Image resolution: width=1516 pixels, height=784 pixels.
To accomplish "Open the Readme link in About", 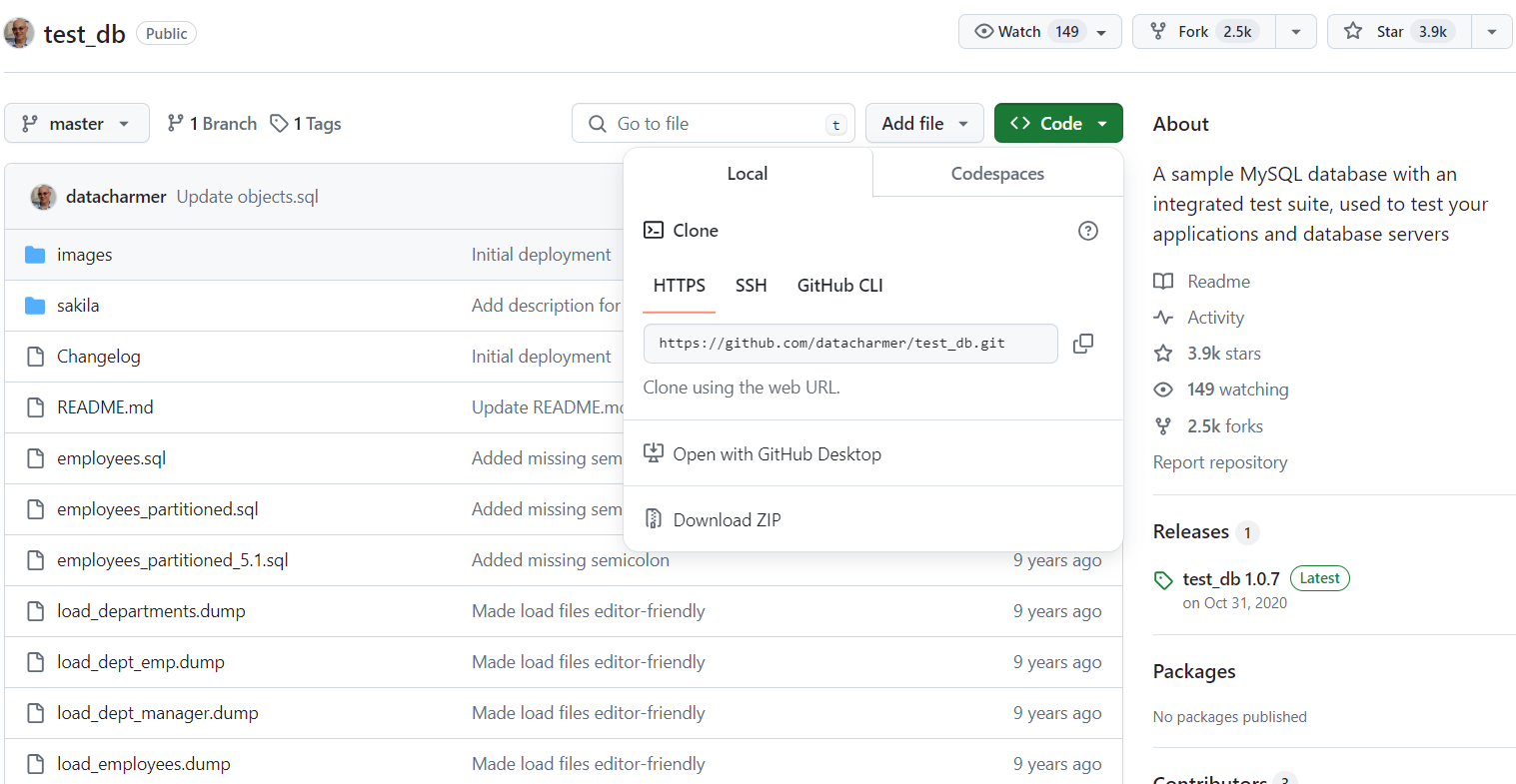I will click(1202, 282).
